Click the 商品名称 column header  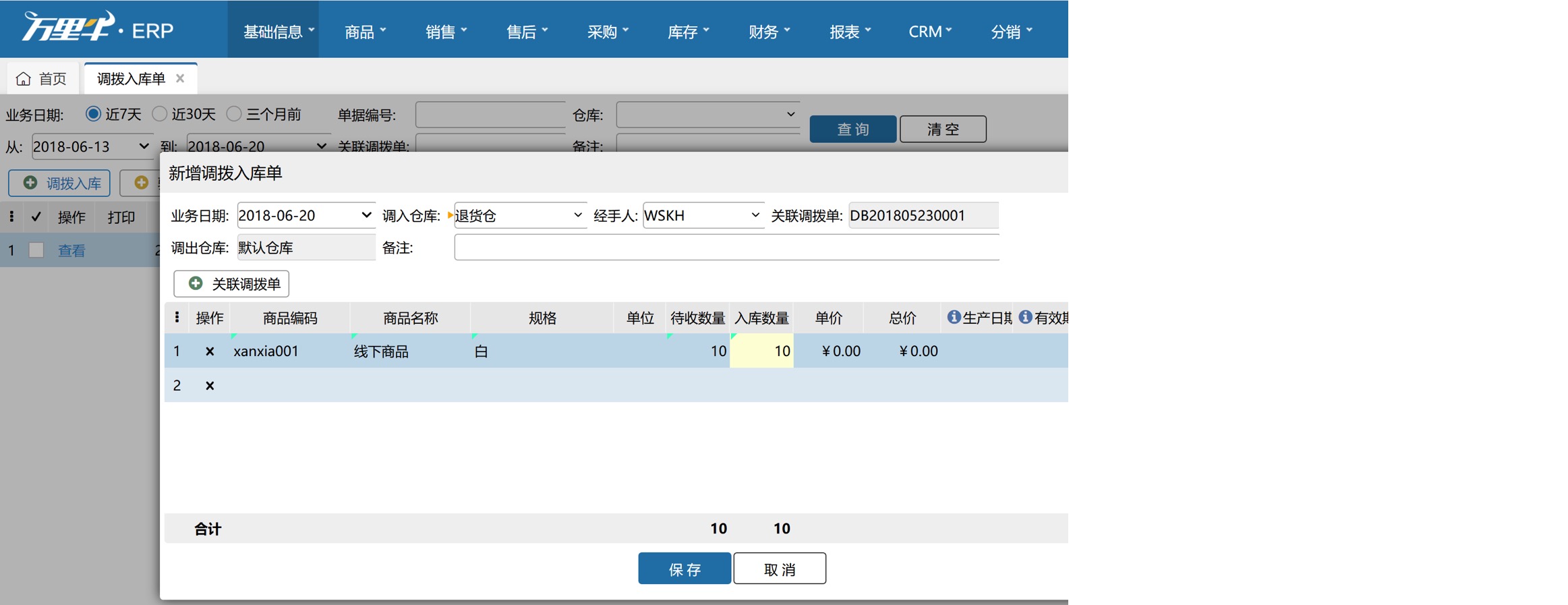(410, 318)
